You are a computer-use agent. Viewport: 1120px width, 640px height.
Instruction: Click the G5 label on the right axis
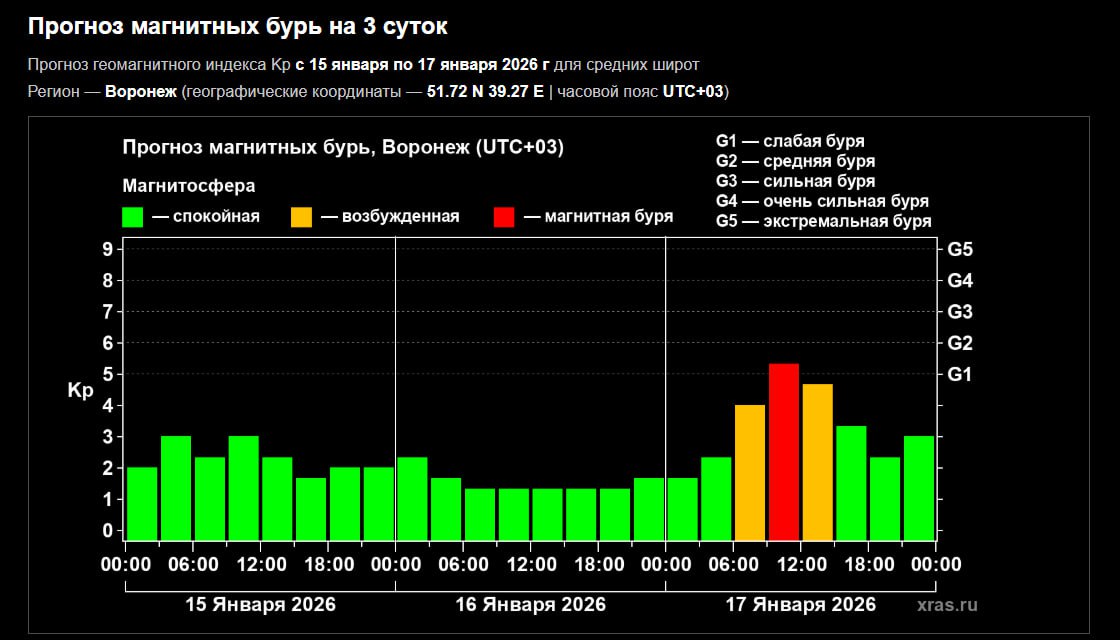coord(960,249)
